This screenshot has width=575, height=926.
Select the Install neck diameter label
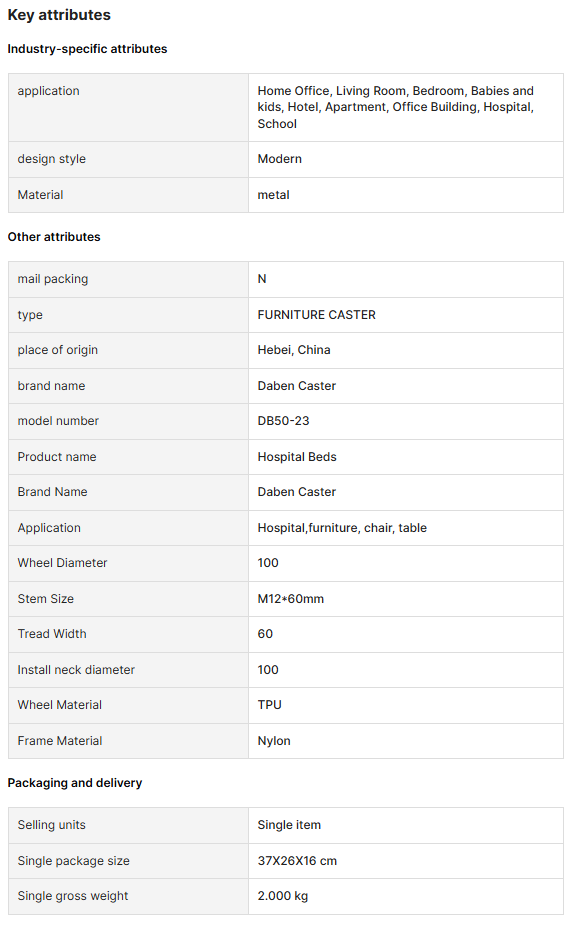tap(76, 670)
